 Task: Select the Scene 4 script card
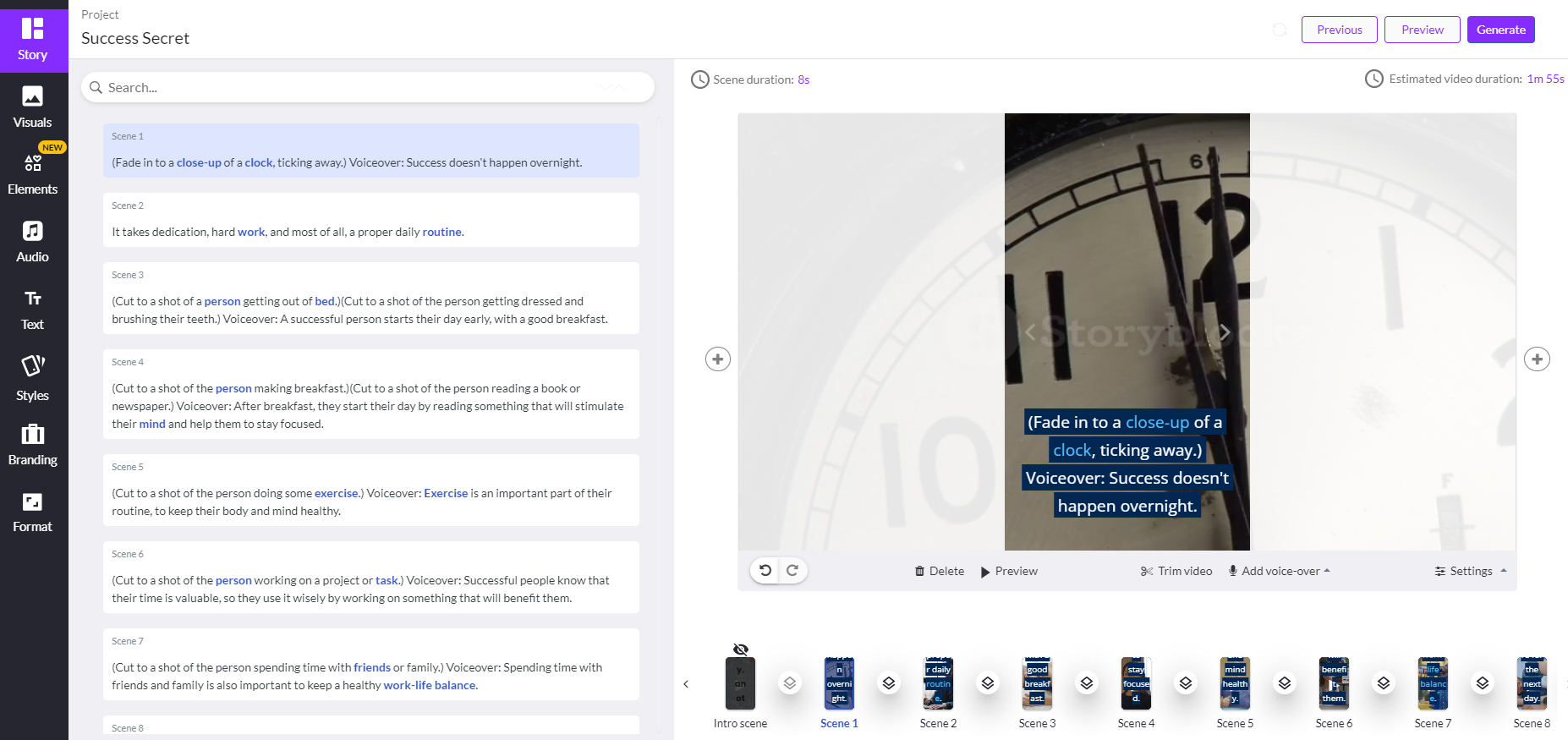click(x=371, y=394)
